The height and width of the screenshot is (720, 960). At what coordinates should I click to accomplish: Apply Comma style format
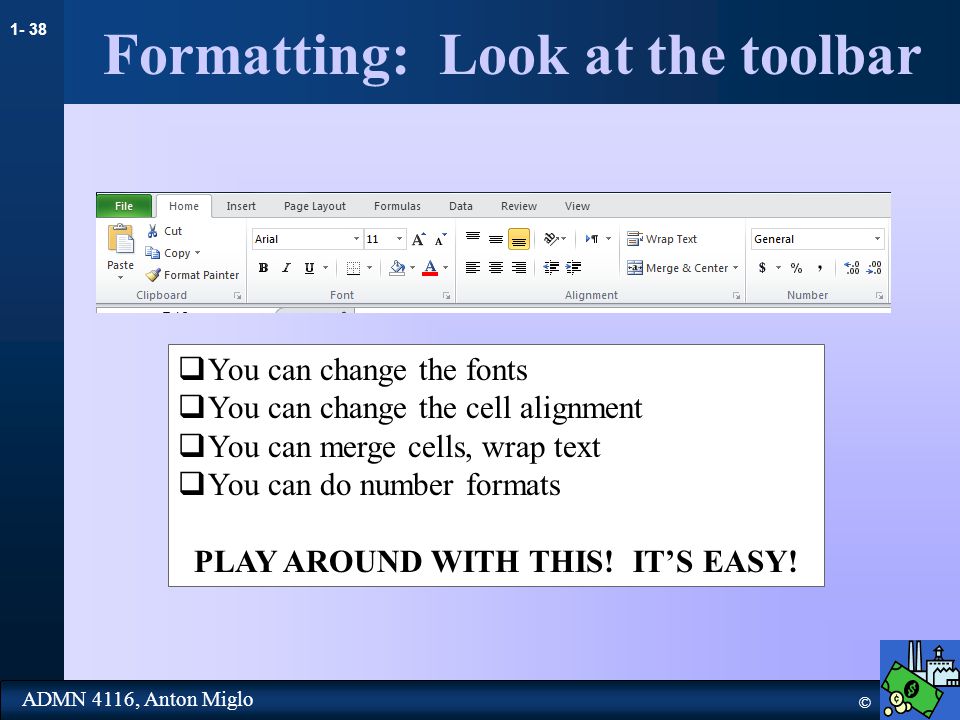(x=820, y=268)
